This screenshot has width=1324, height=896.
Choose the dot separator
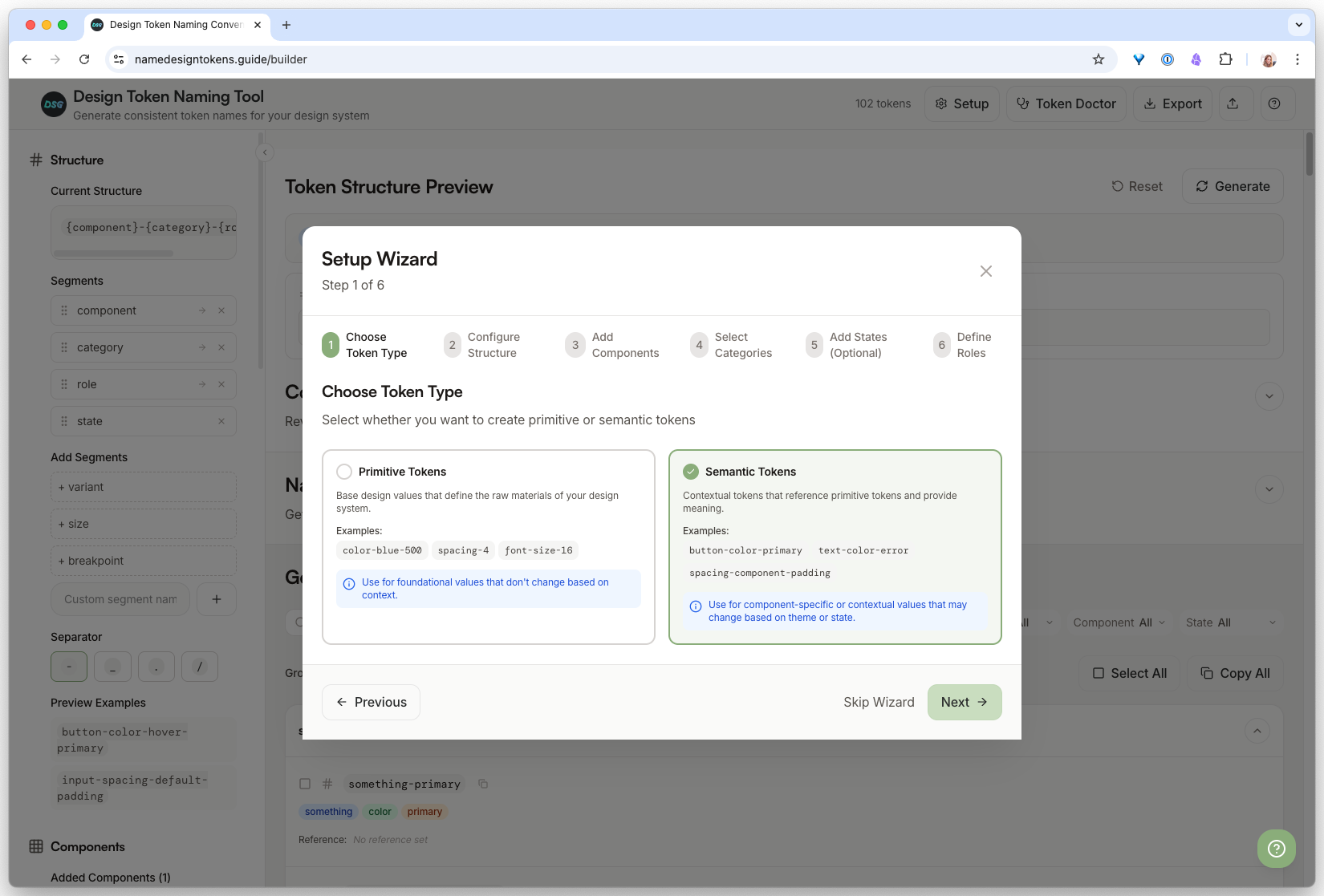point(156,667)
